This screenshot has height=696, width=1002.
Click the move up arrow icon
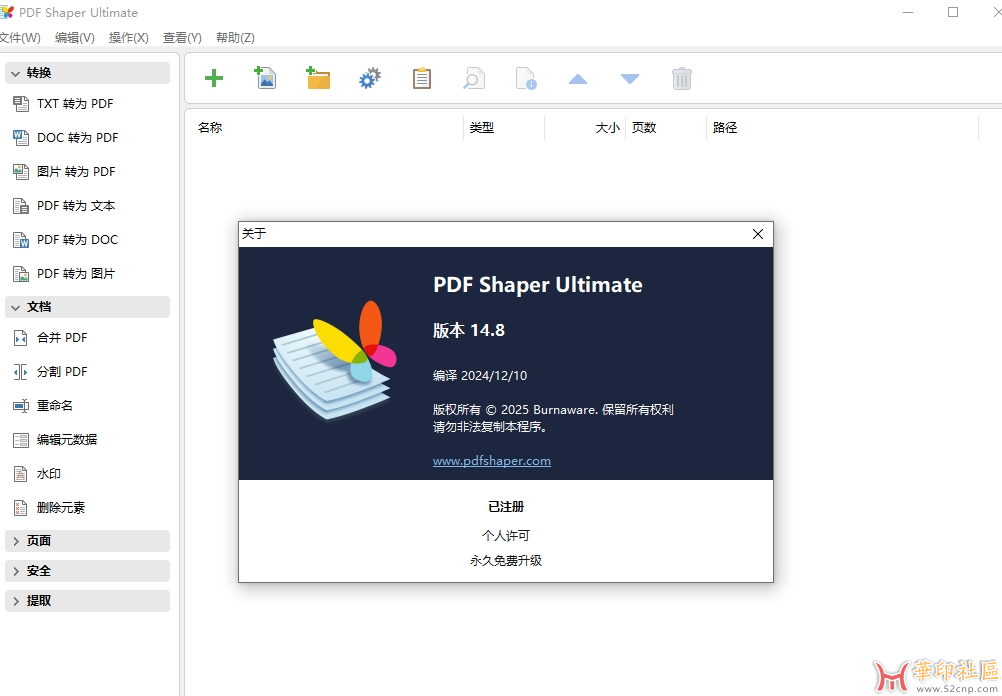[578, 78]
